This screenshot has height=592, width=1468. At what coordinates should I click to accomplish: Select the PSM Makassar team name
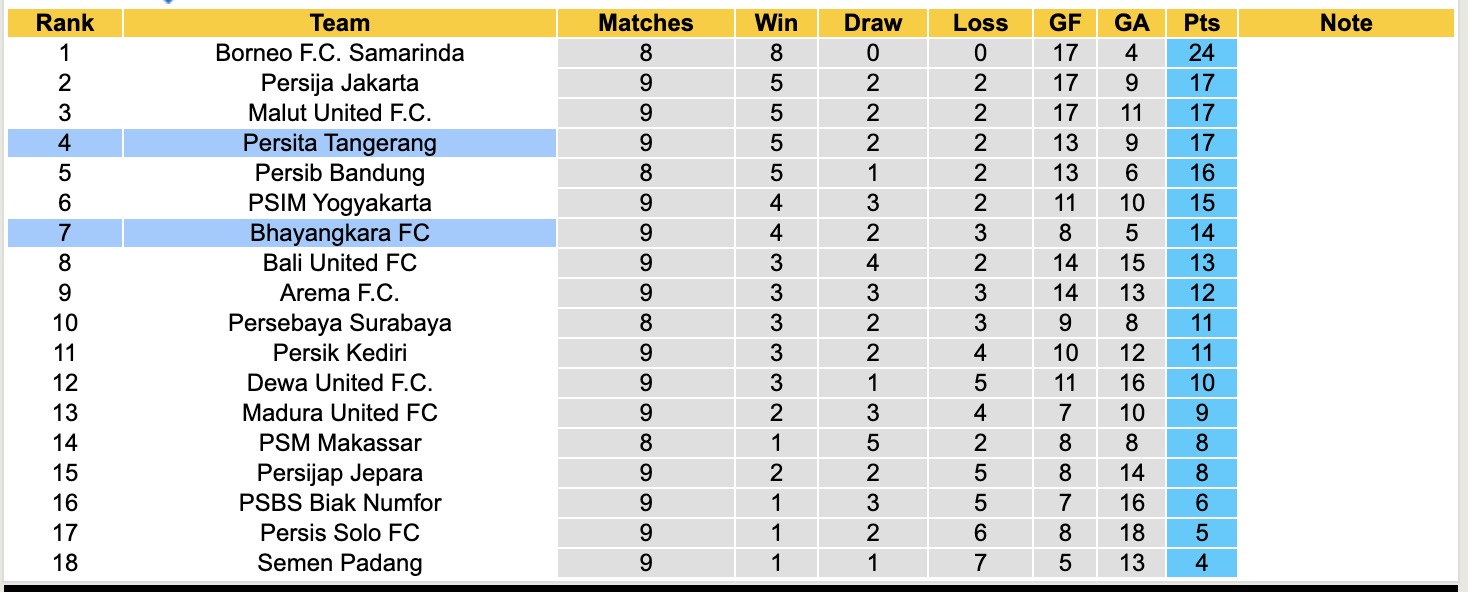pyautogui.click(x=340, y=443)
